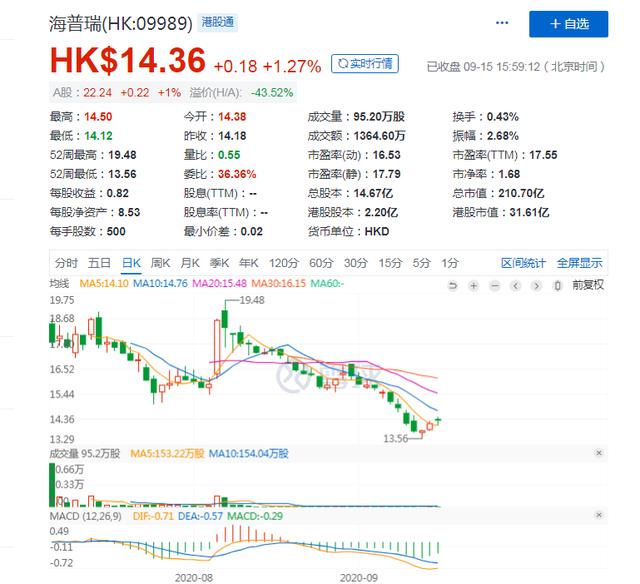Image resolution: width=640 pixels, height=584 pixels.
Task: Switch to the 30分 interval tab
Action: pos(356,263)
